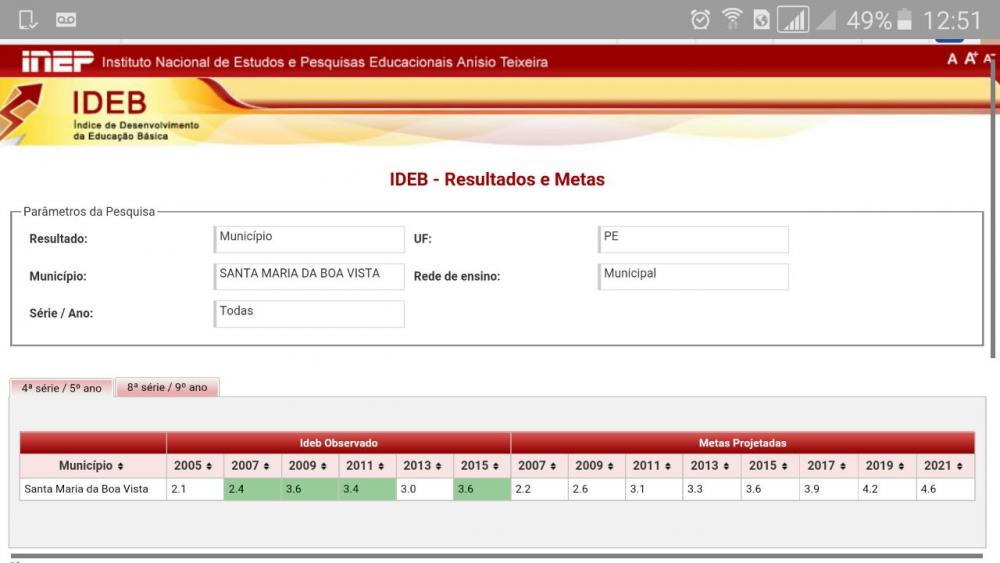Click the INEP logo in header
Screen dimensions: 1000x563
[57, 62]
